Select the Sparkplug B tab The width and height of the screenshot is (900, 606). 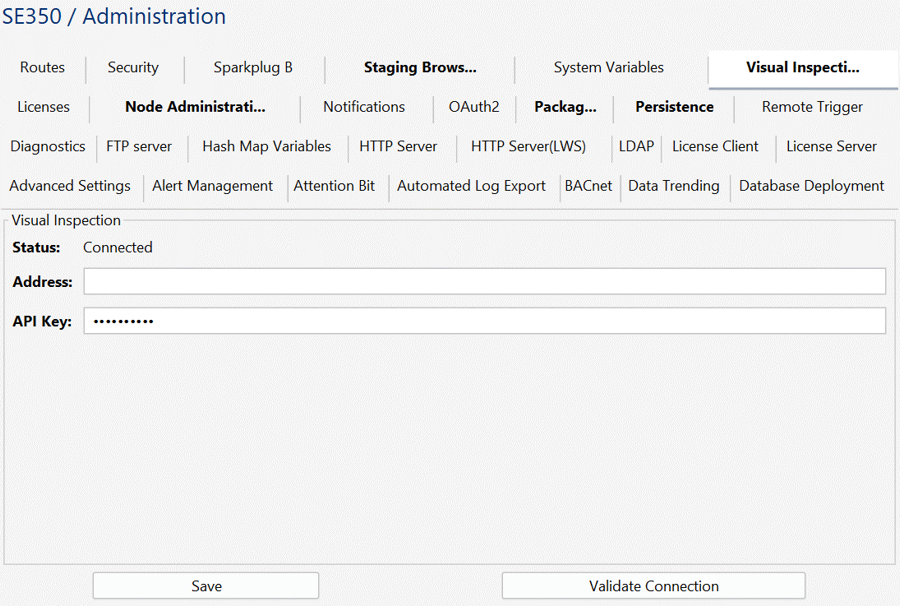tap(253, 68)
